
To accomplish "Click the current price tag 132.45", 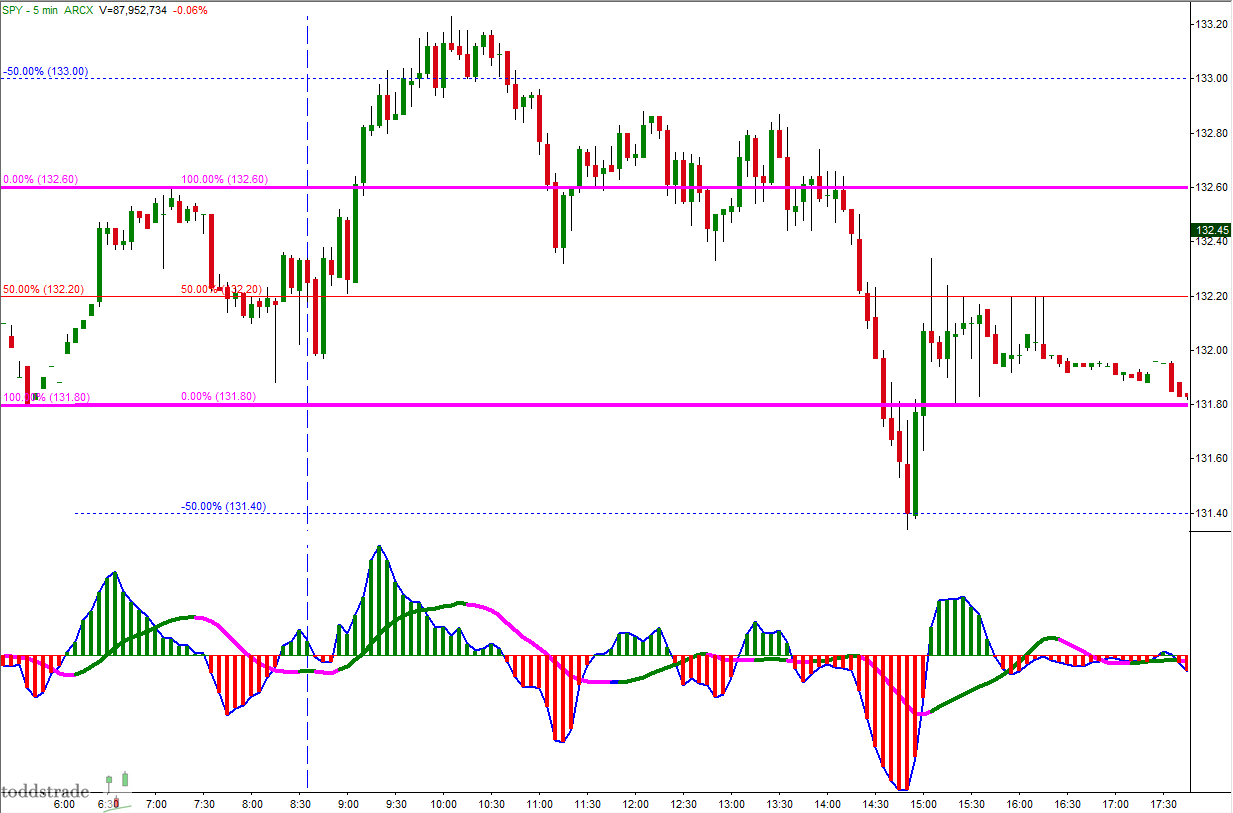I will 1210,229.
